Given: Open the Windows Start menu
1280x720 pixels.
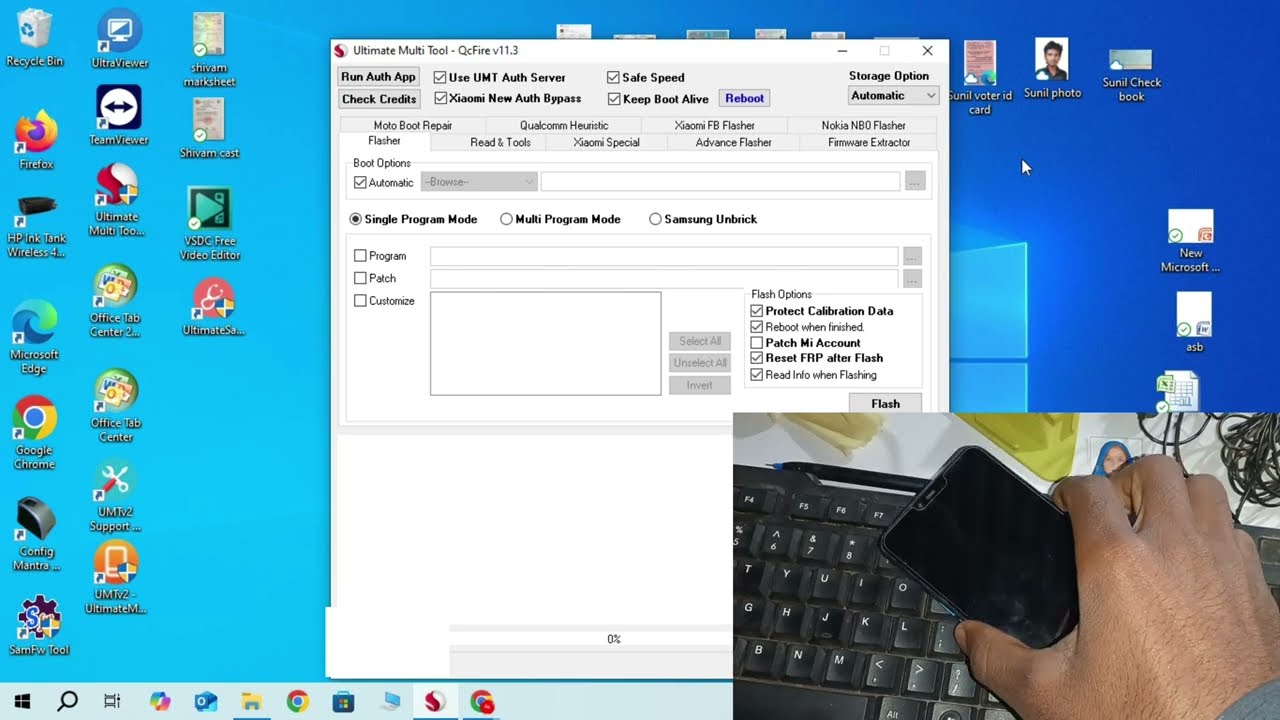Looking at the screenshot, I should click(22, 701).
